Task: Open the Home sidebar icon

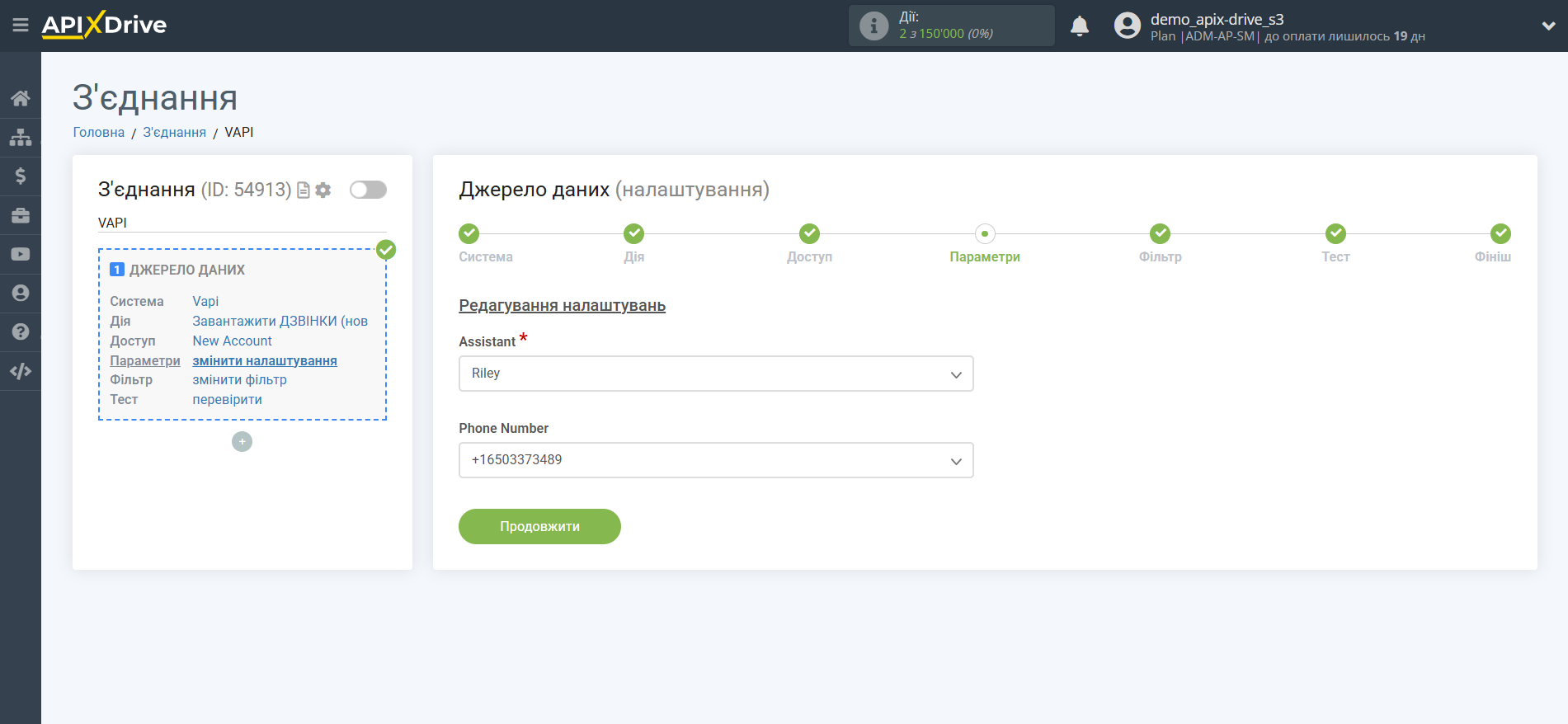Action: point(21,98)
